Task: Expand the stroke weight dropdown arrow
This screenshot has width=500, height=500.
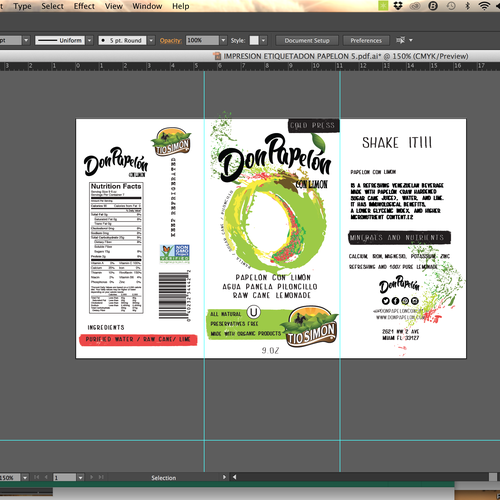Action: tap(26, 40)
